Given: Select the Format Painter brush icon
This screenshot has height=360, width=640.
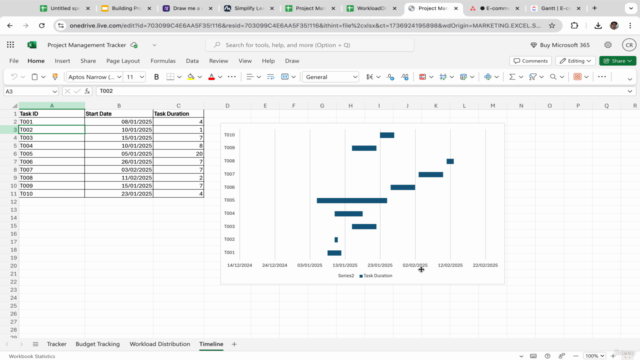Looking at the screenshot, I should pyautogui.click(x=55, y=77).
